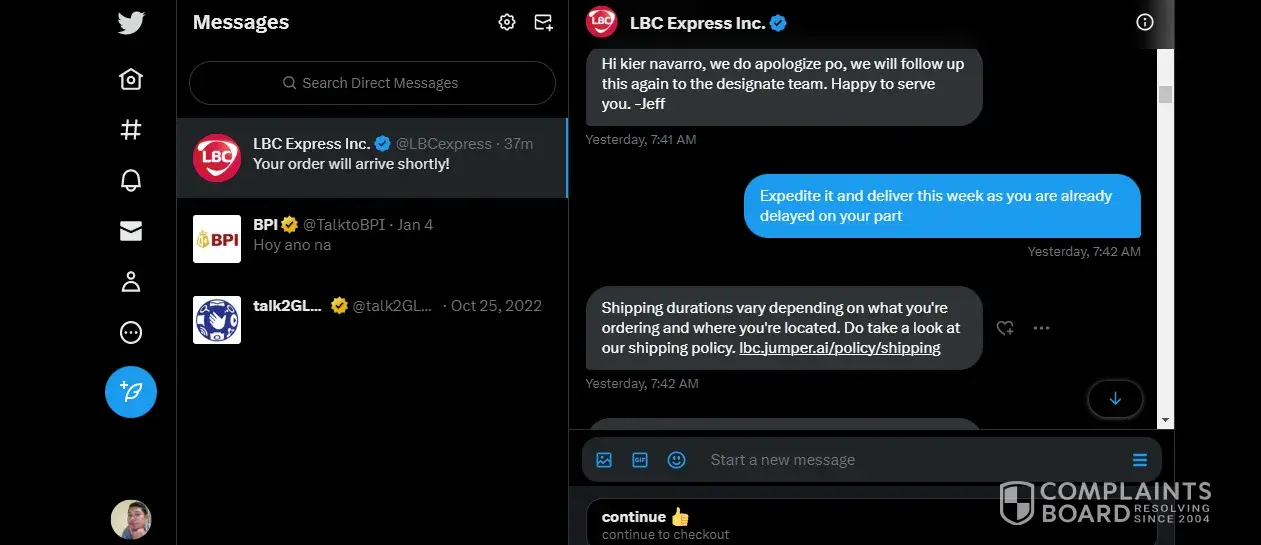1261x545 pixels.
Task: Focus the Search Direct Messages field
Action: [x=372, y=83]
